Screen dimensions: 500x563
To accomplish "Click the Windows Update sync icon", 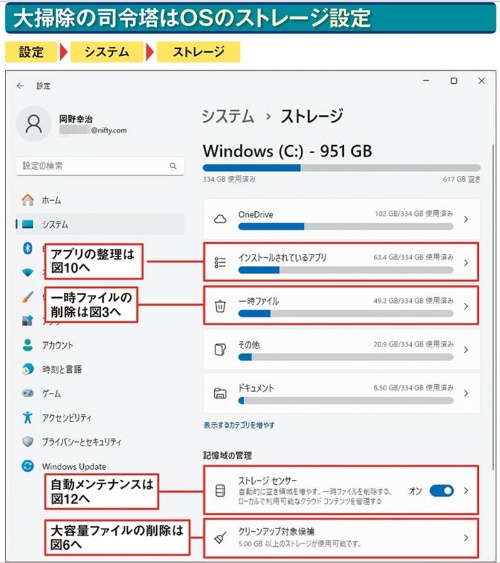I will click(28, 466).
